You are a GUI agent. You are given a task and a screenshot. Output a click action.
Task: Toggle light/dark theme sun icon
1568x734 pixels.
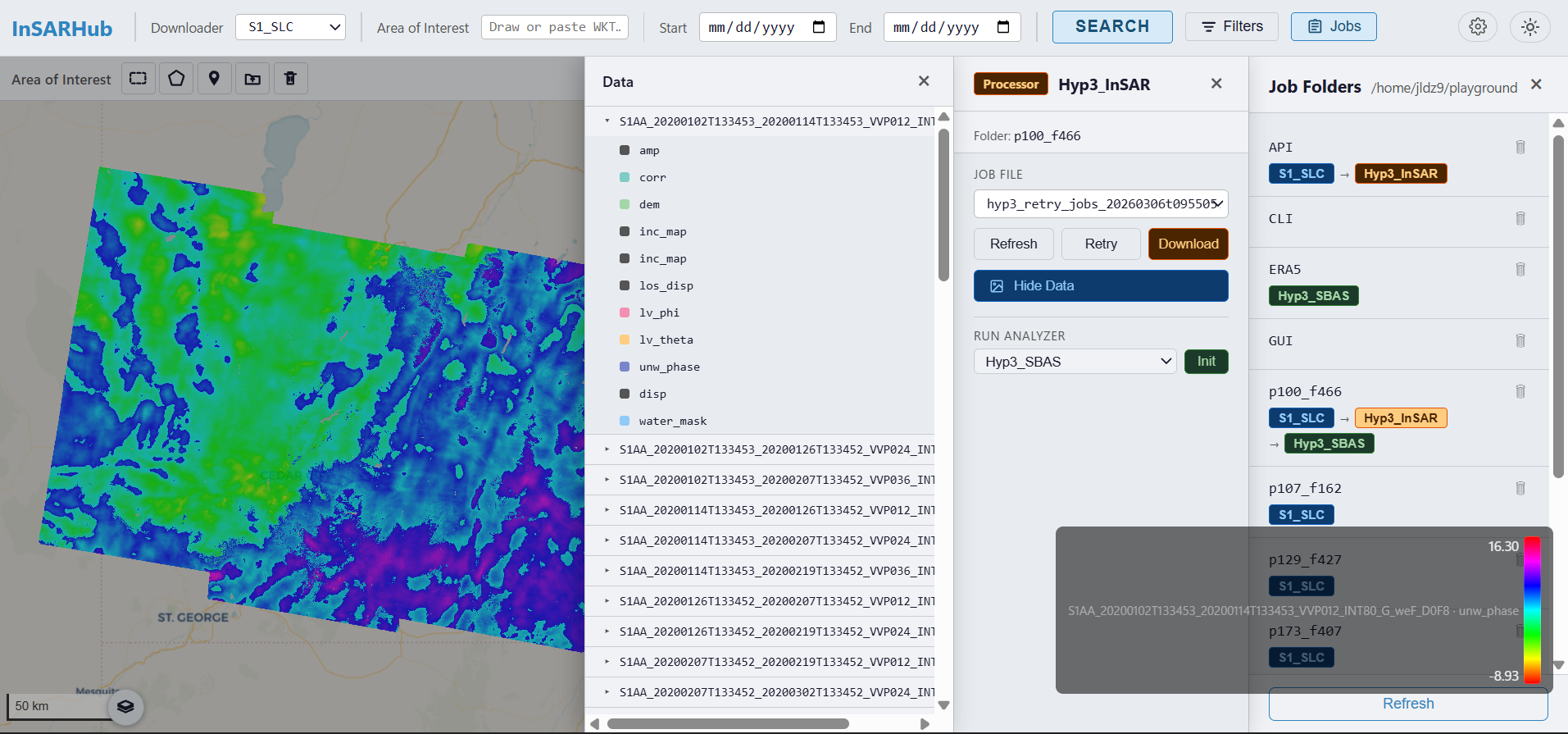coord(1529,27)
